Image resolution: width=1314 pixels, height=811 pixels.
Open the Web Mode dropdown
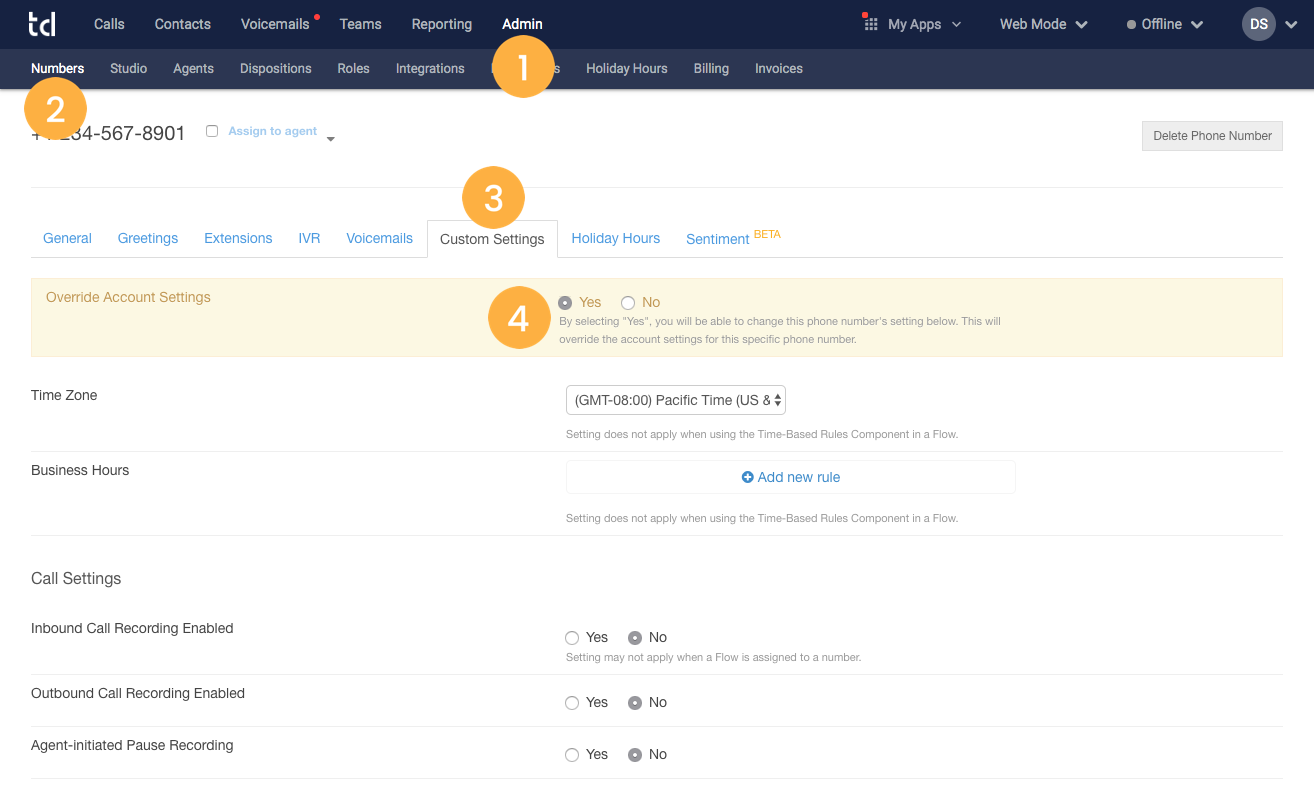pos(1044,24)
